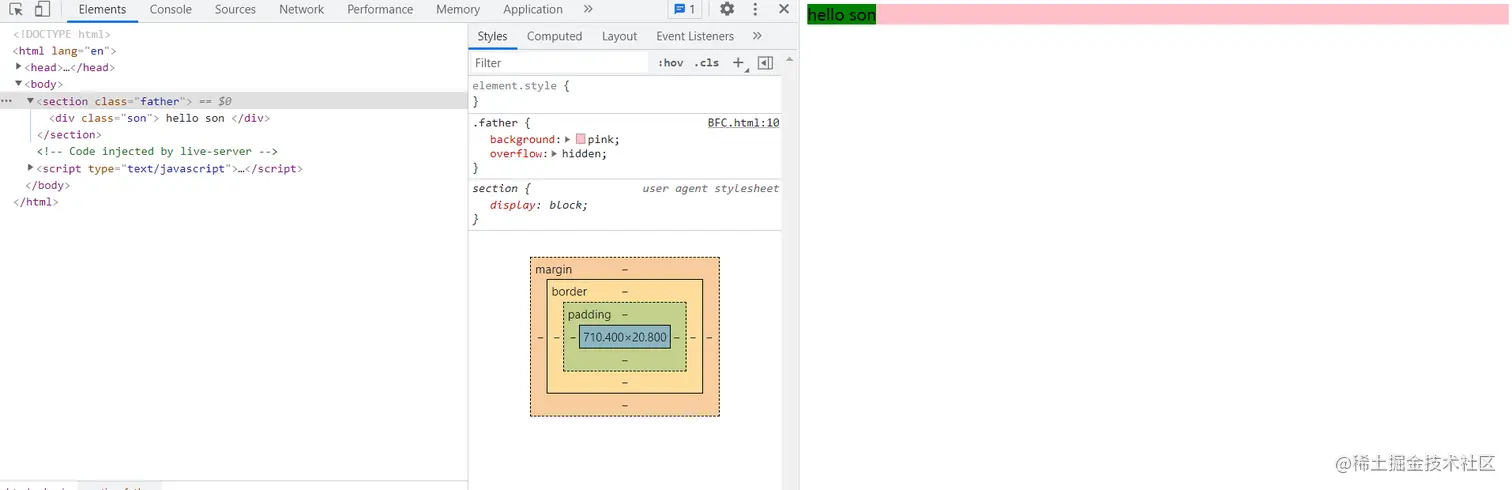This screenshot has width=1512, height=490.
Task: Click the styles Filter input field
Action: tap(560, 63)
